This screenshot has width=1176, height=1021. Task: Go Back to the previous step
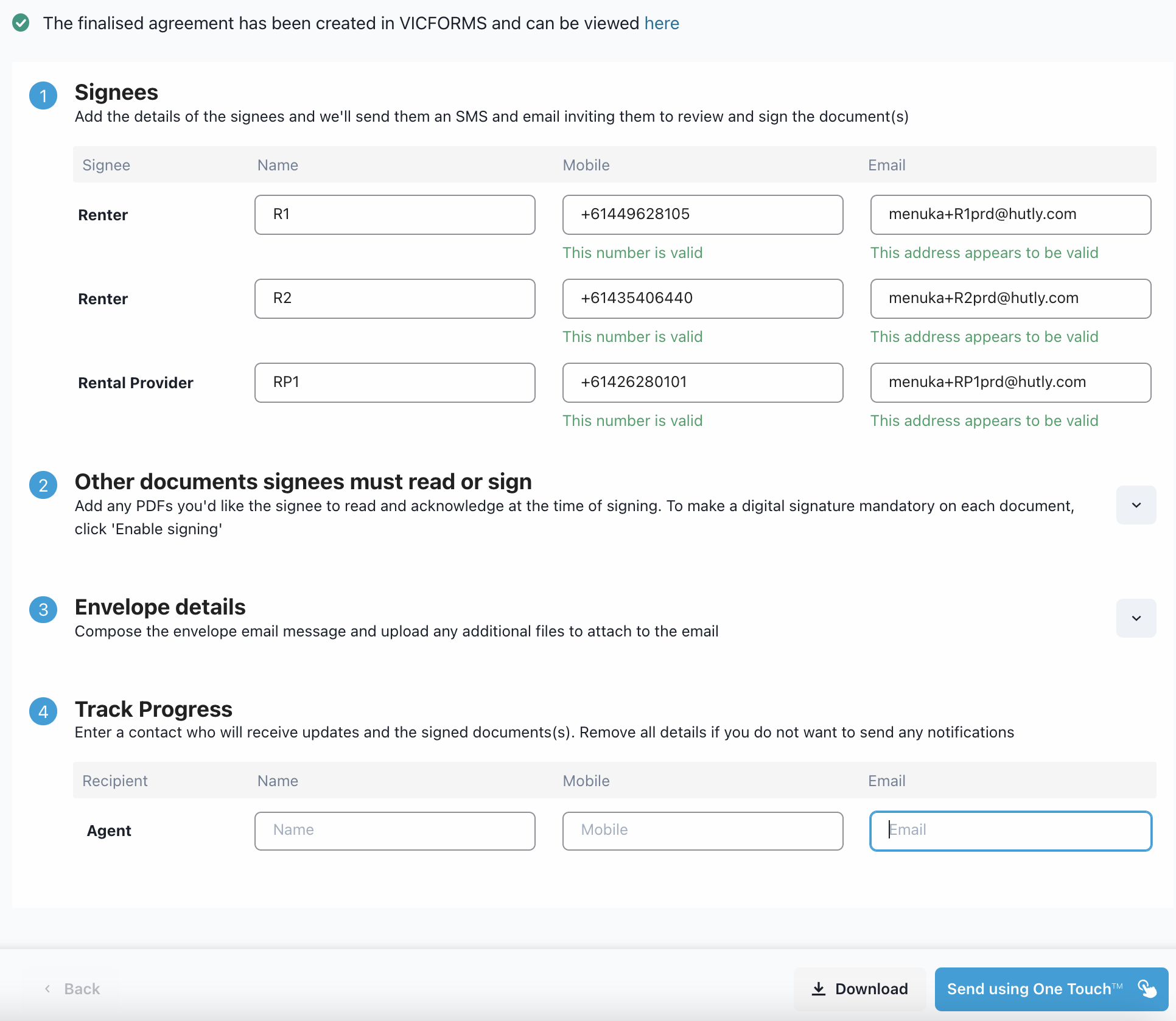pyautogui.click(x=72, y=989)
